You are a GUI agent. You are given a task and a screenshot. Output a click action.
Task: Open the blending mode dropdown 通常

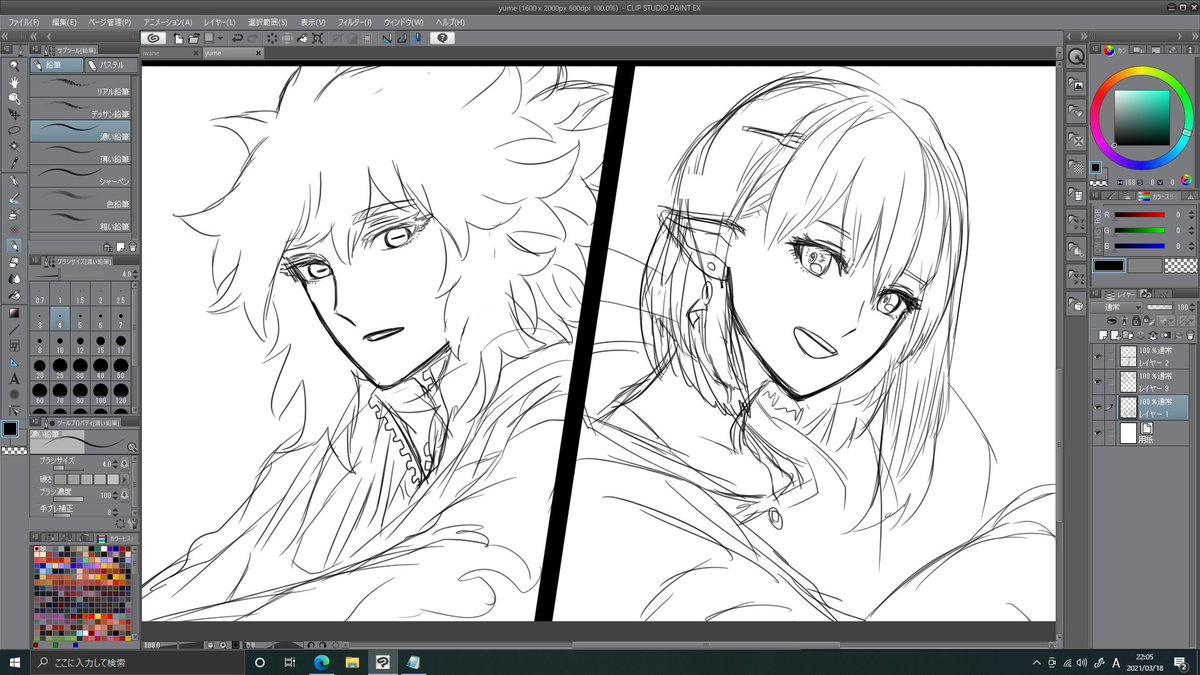(x=1117, y=307)
